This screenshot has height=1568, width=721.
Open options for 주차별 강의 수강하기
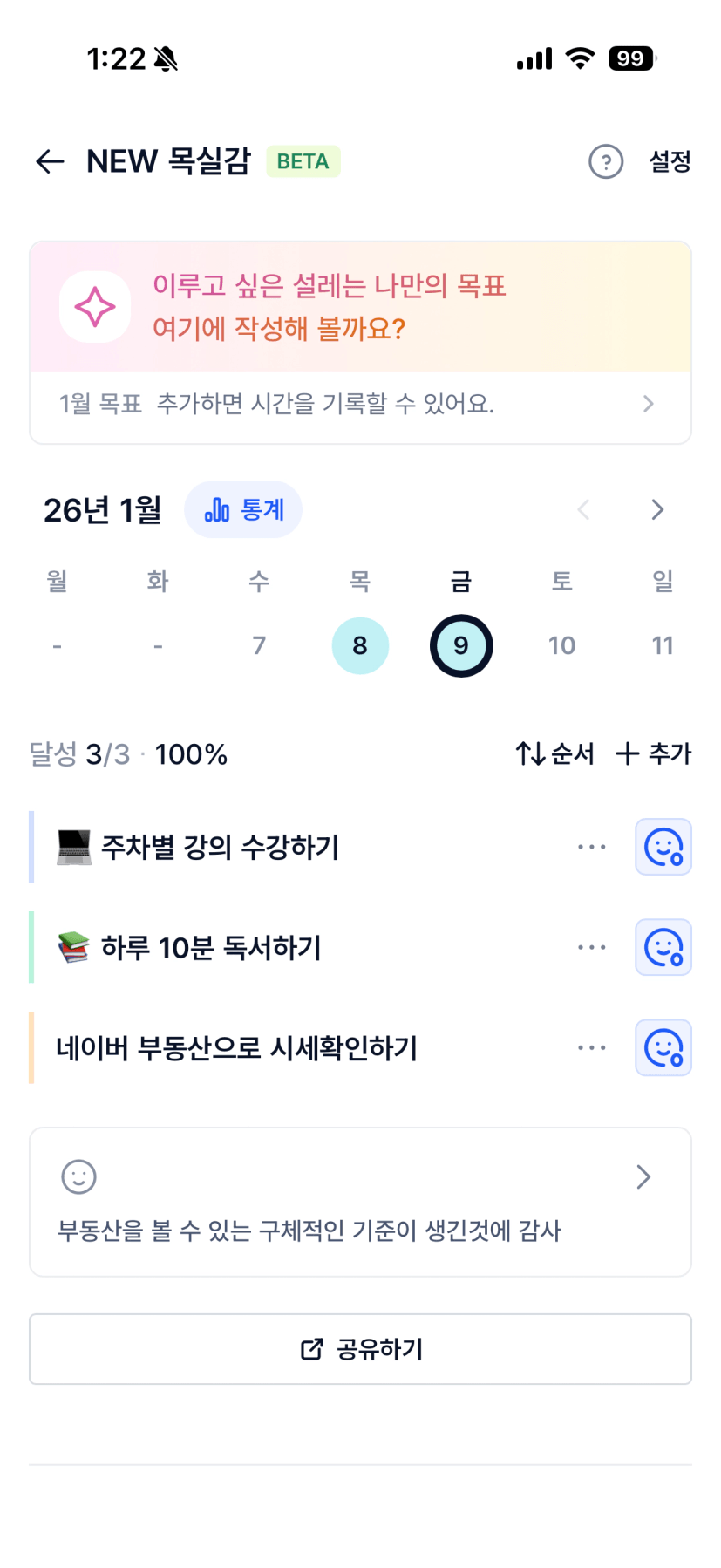[591, 847]
